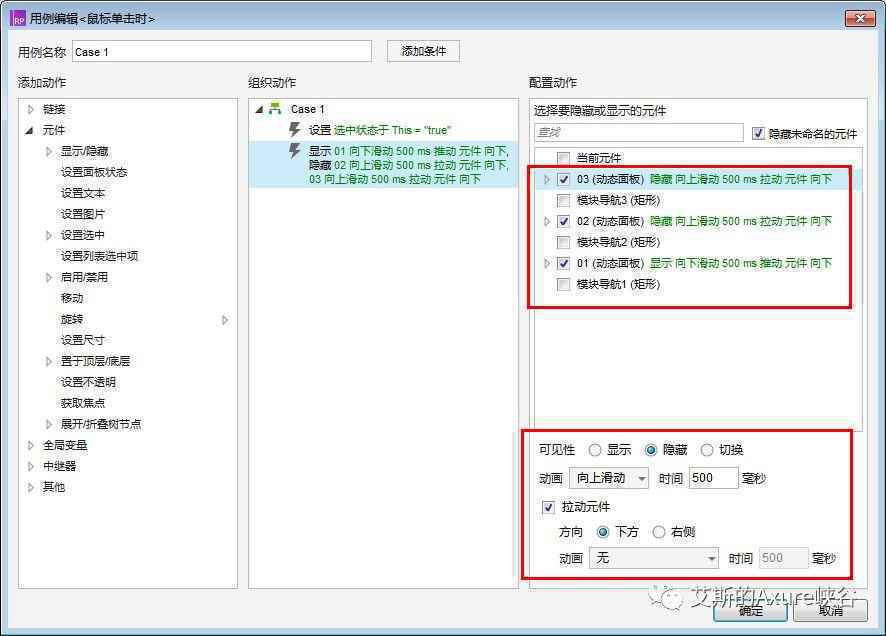Toggle 隐藏未命名的元件 checkbox
Image resolution: width=886 pixels, height=636 pixels.
[x=758, y=134]
